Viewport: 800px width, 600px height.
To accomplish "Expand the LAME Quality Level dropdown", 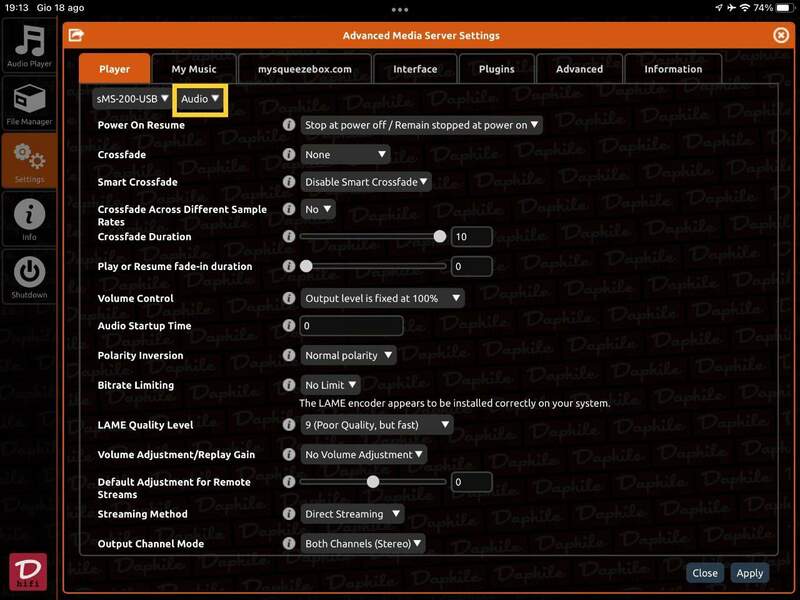I will tap(377, 425).
